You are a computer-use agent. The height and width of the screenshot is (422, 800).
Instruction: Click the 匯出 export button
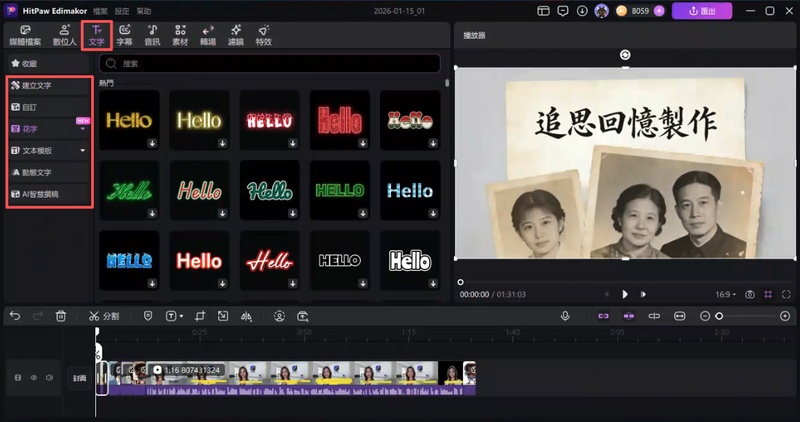tap(702, 11)
